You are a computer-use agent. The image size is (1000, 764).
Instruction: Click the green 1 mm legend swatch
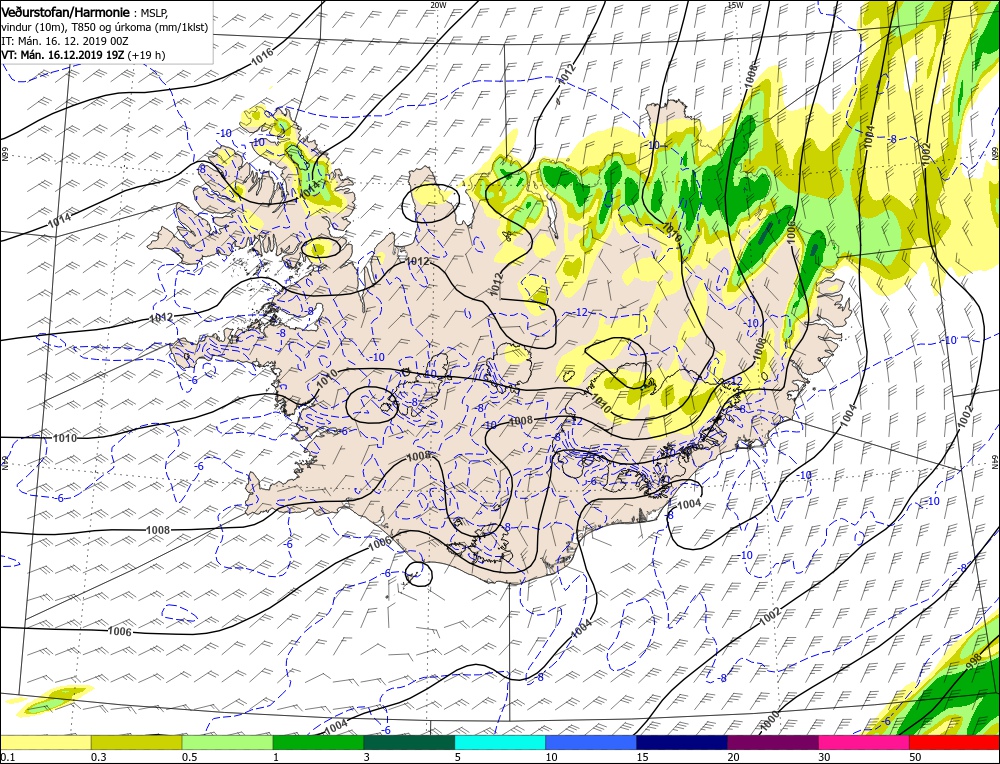[x=318, y=742]
